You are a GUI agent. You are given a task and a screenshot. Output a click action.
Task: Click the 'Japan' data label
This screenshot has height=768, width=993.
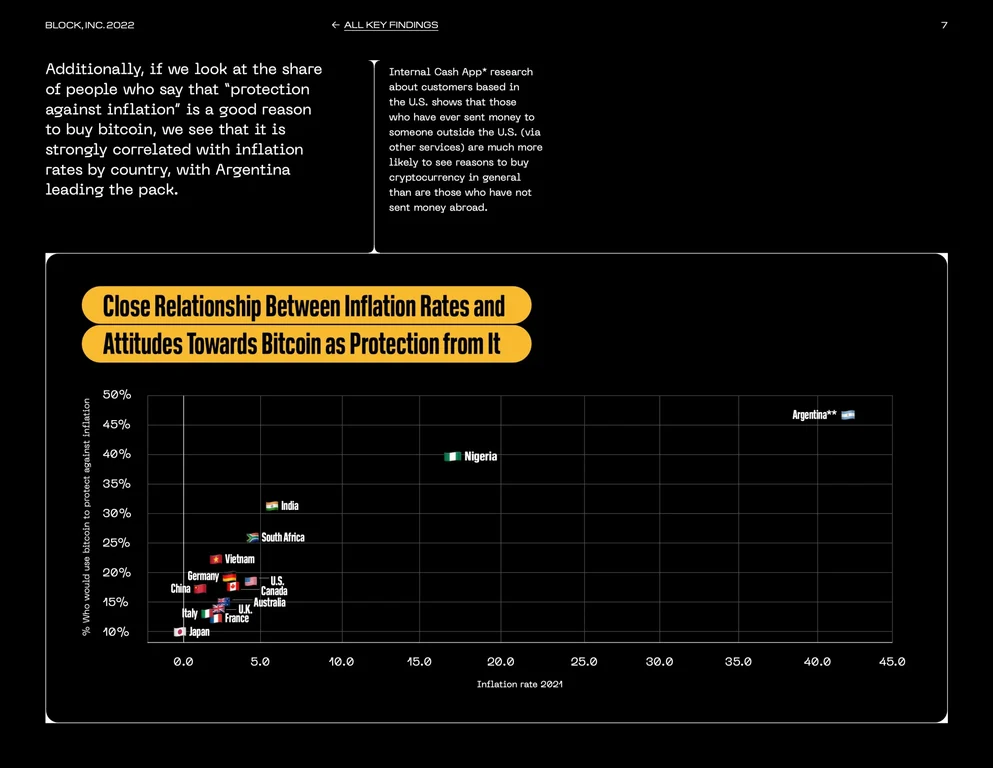199,632
